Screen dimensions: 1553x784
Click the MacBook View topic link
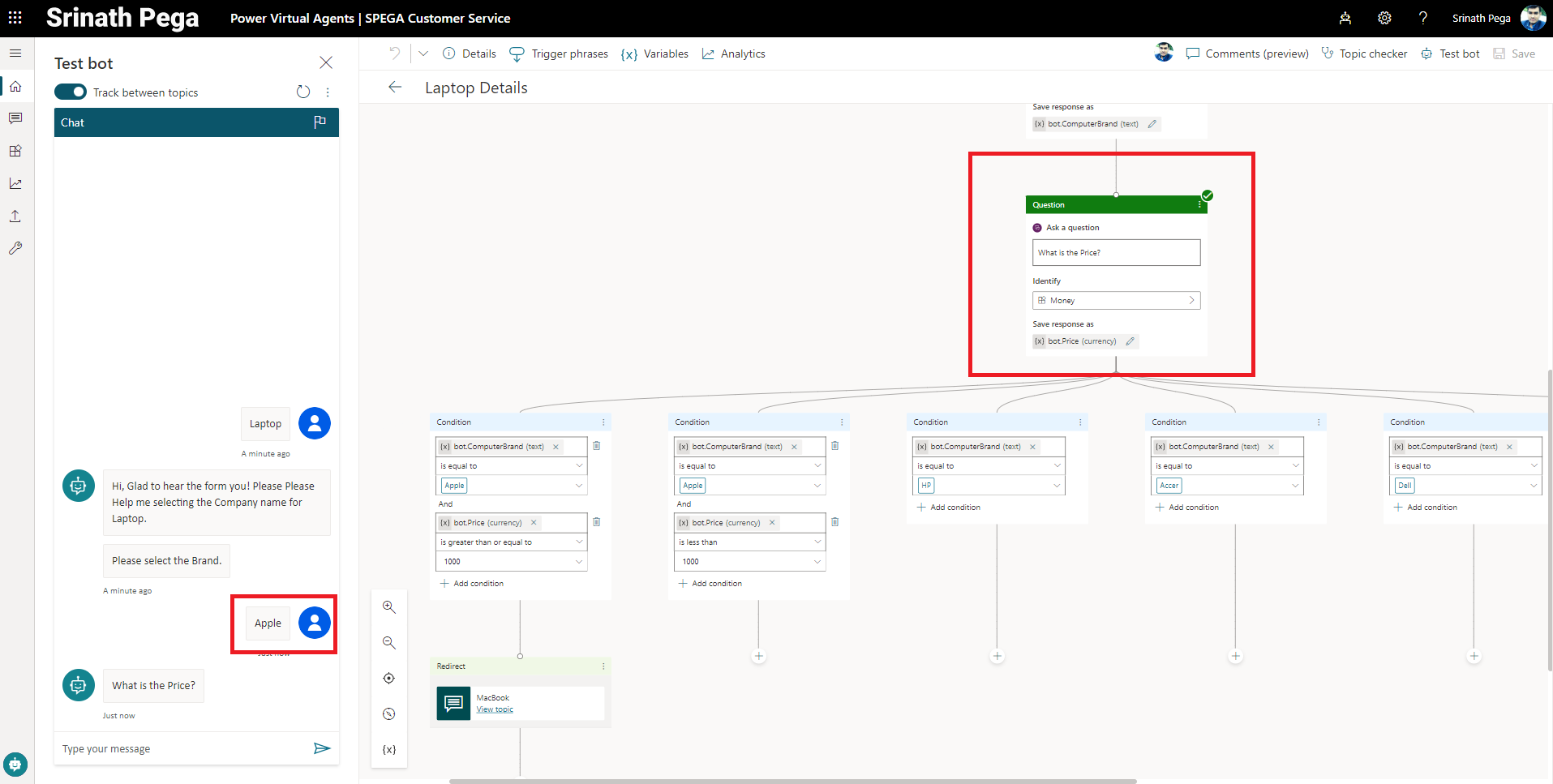coord(495,709)
